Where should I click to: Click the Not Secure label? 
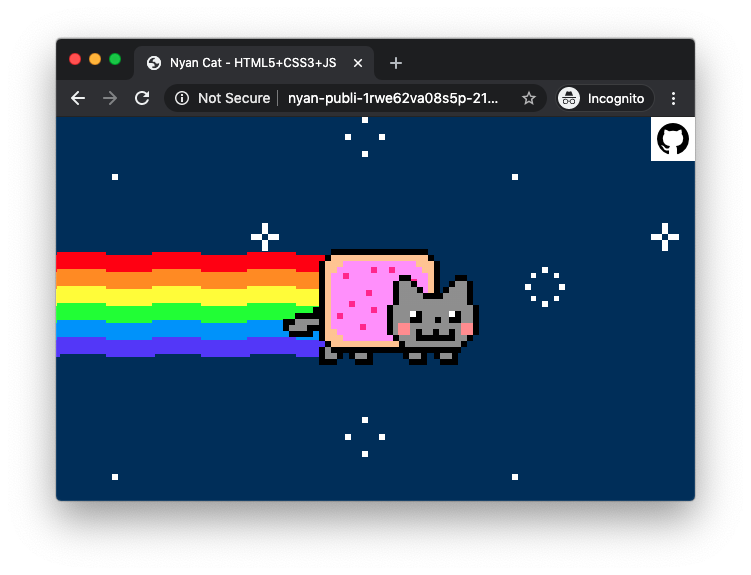(x=234, y=98)
